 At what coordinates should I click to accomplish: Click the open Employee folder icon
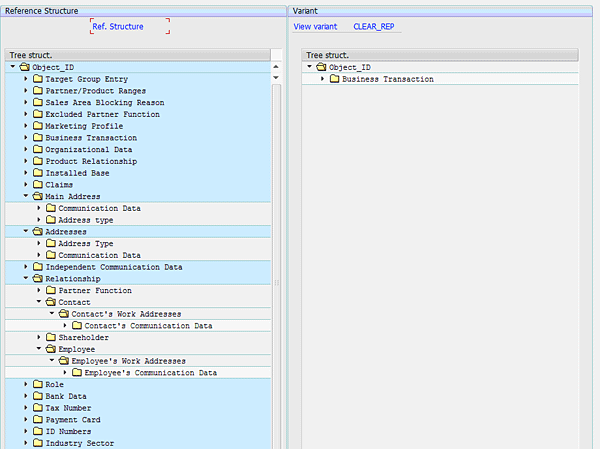[51, 349]
